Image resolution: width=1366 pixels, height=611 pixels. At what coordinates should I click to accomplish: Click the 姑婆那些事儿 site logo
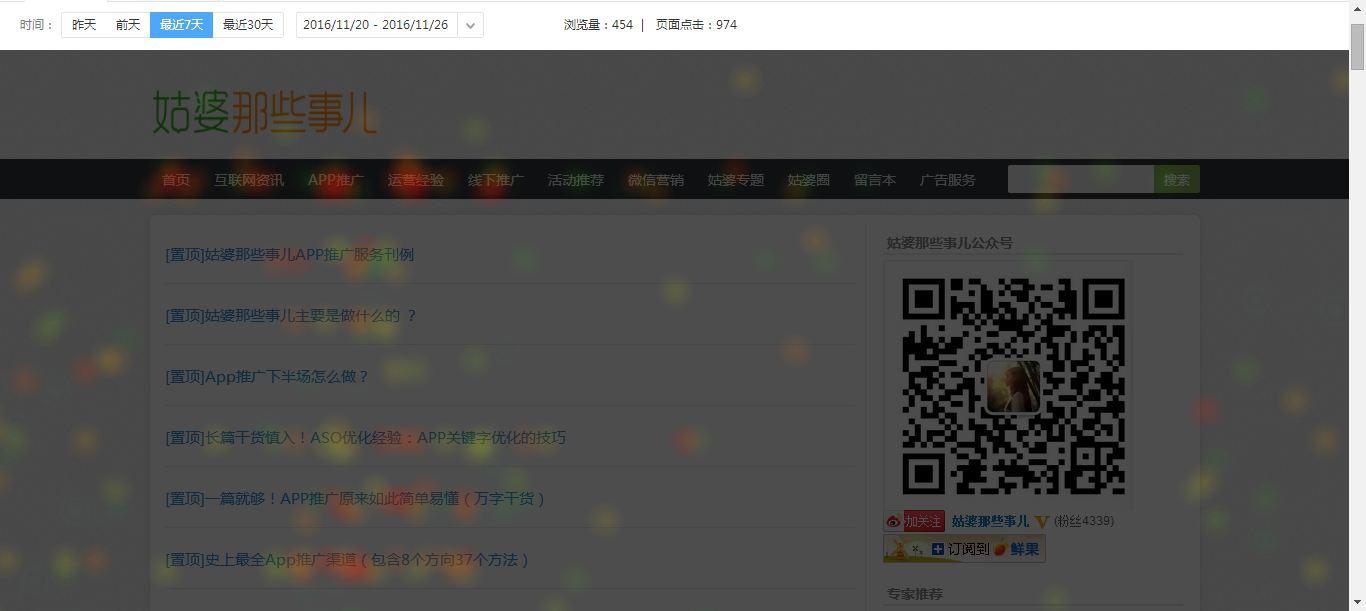point(265,111)
